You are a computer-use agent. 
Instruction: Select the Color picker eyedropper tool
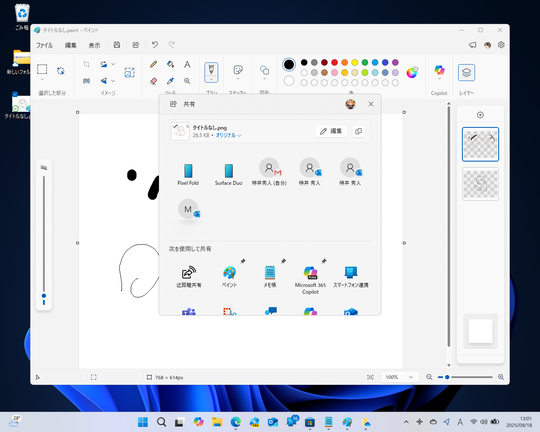(x=170, y=81)
